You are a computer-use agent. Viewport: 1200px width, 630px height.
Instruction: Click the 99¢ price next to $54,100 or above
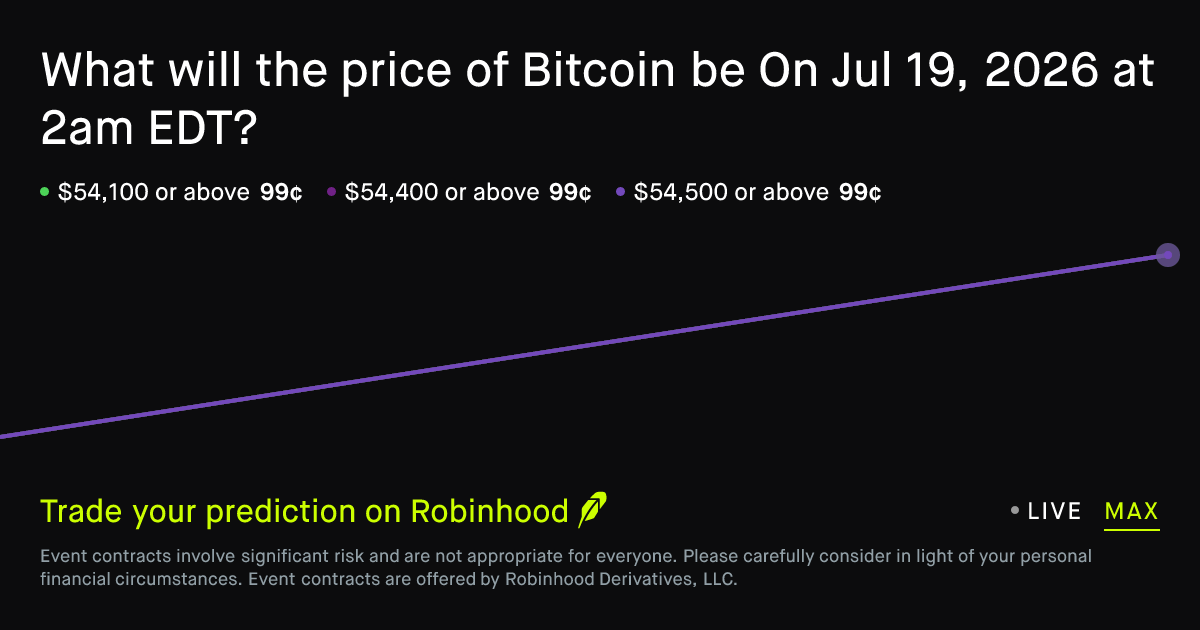point(281,192)
